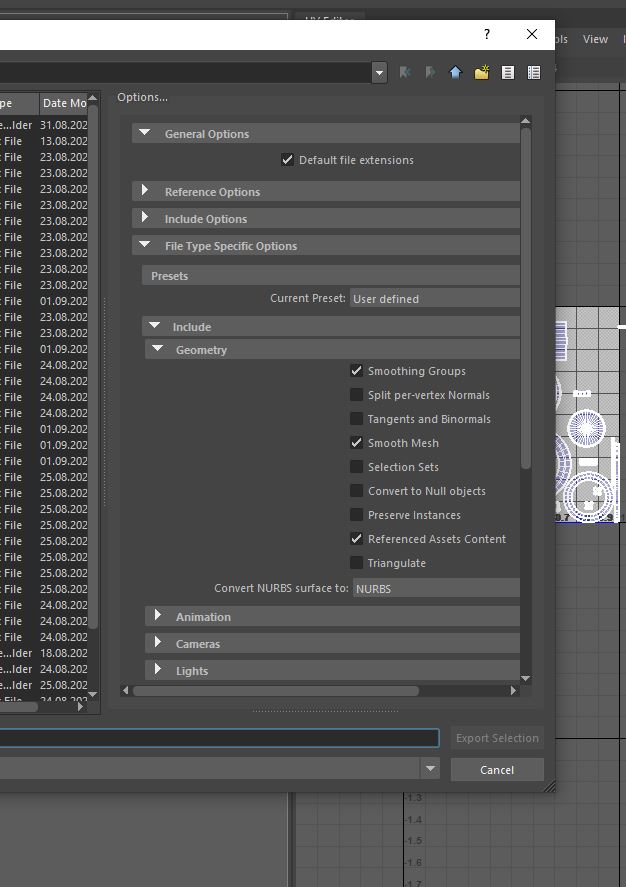Screen dimensions: 626x887
Task: Toggle Default file extensions checkbox
Action: pos(287,160)
